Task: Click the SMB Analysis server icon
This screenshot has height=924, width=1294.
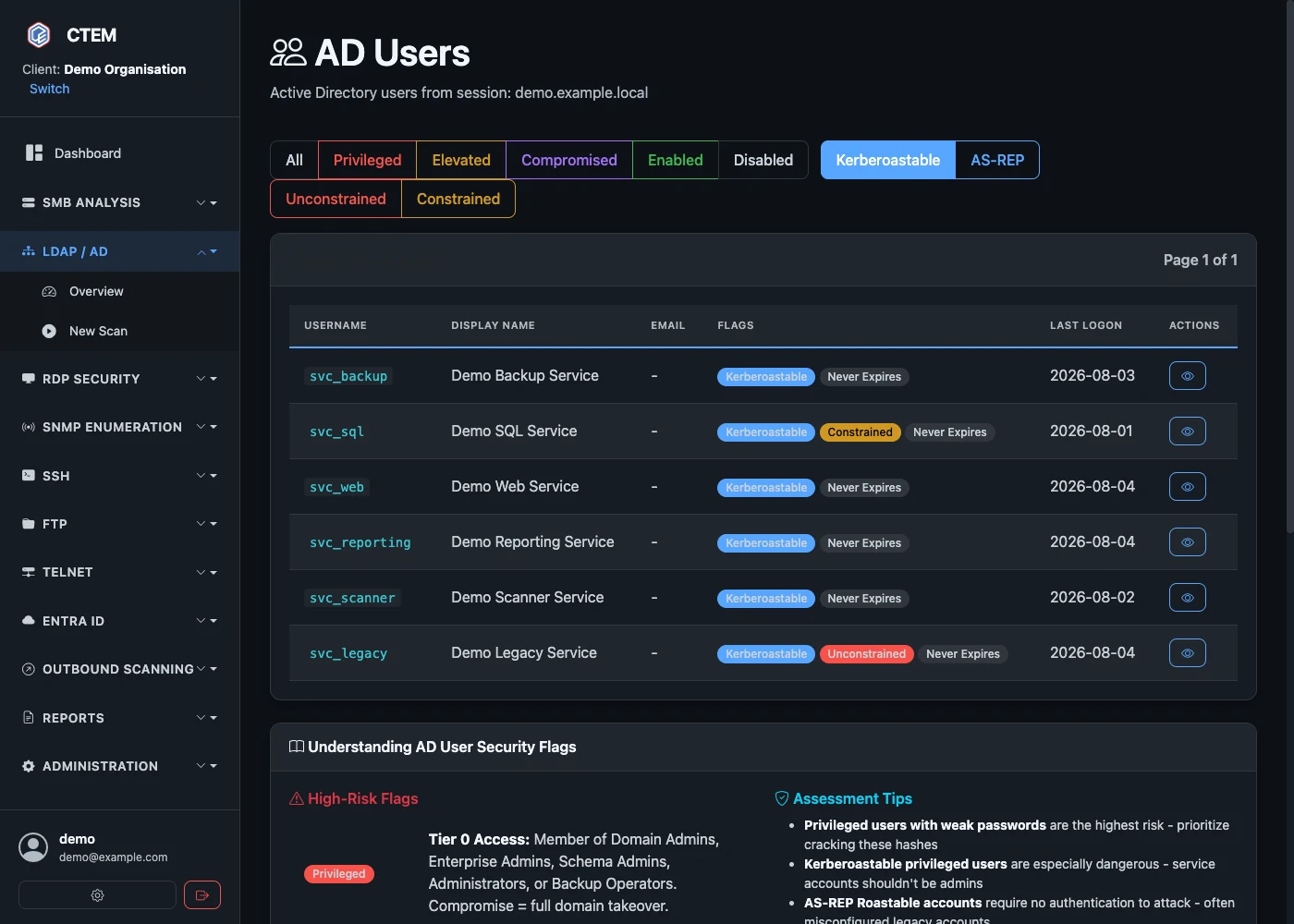Action: (29, 202)
